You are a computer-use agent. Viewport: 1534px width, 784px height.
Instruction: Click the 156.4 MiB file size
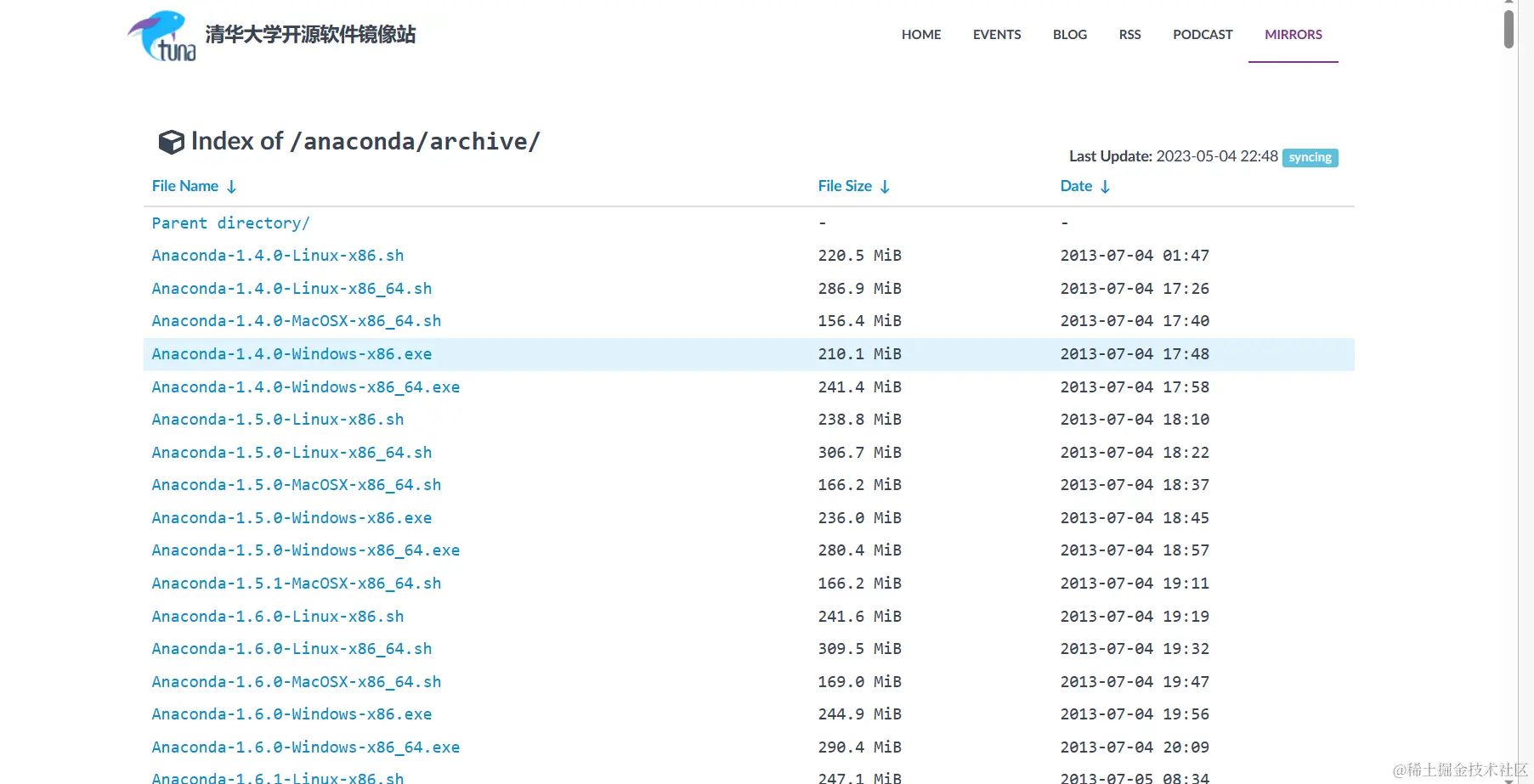860,321
